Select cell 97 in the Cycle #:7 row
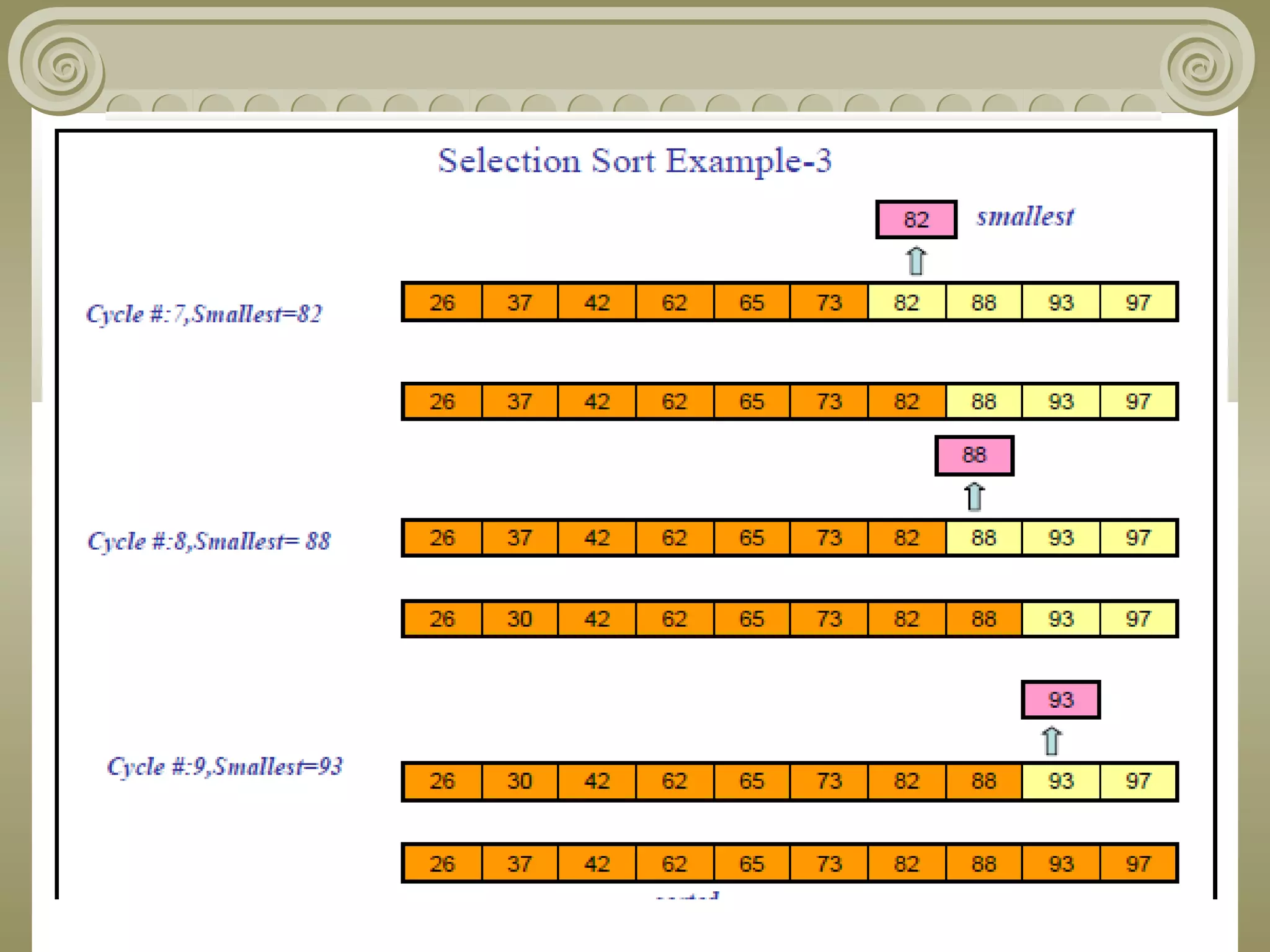This screenshot has width=1270, height=952. [x=1138, y=302]
